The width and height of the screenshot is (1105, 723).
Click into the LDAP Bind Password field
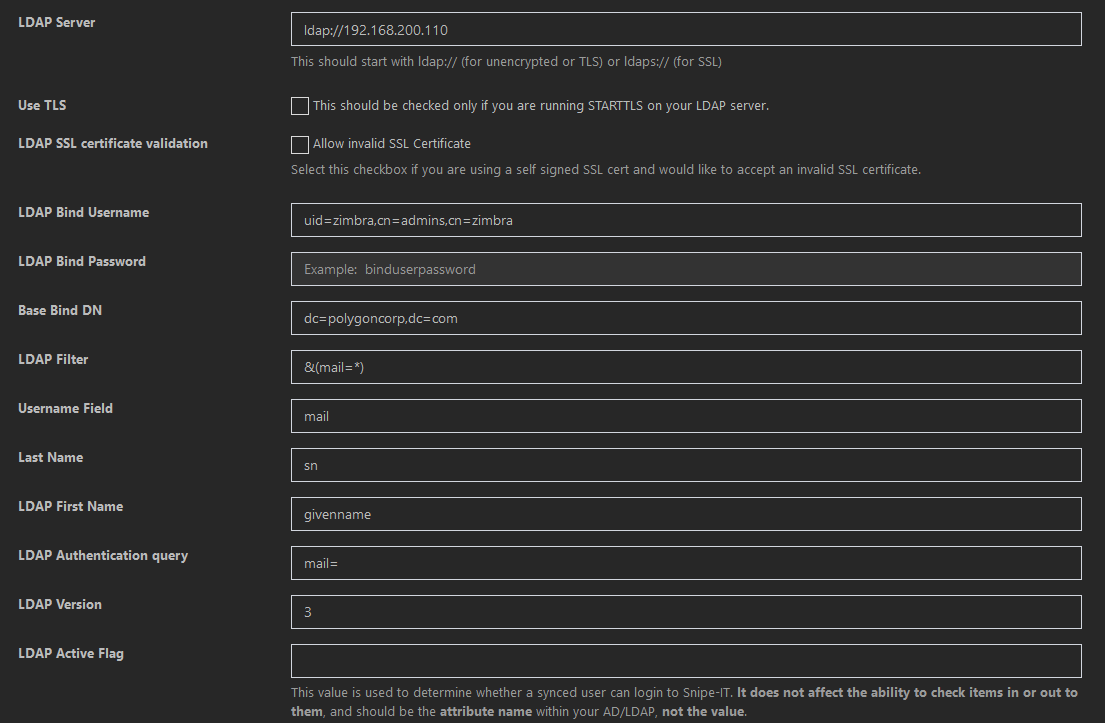click(685, 269)
